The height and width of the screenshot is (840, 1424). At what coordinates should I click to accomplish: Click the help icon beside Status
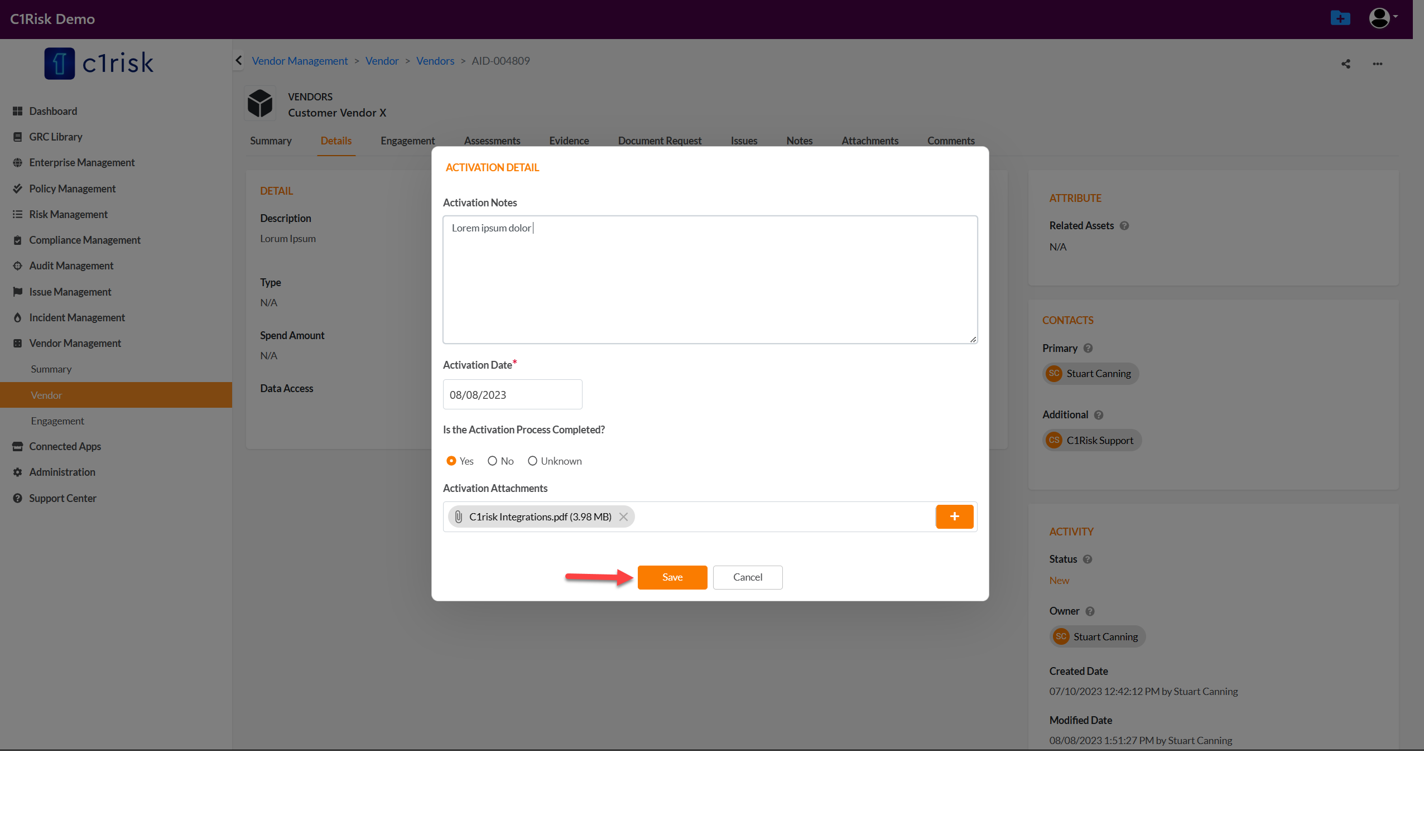(1087, 559)
